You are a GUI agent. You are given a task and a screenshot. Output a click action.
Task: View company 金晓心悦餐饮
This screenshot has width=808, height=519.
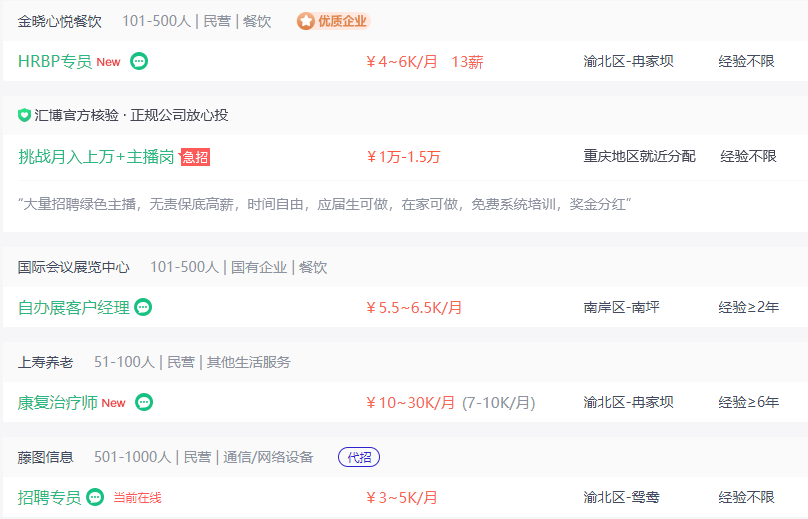[60, 21]
